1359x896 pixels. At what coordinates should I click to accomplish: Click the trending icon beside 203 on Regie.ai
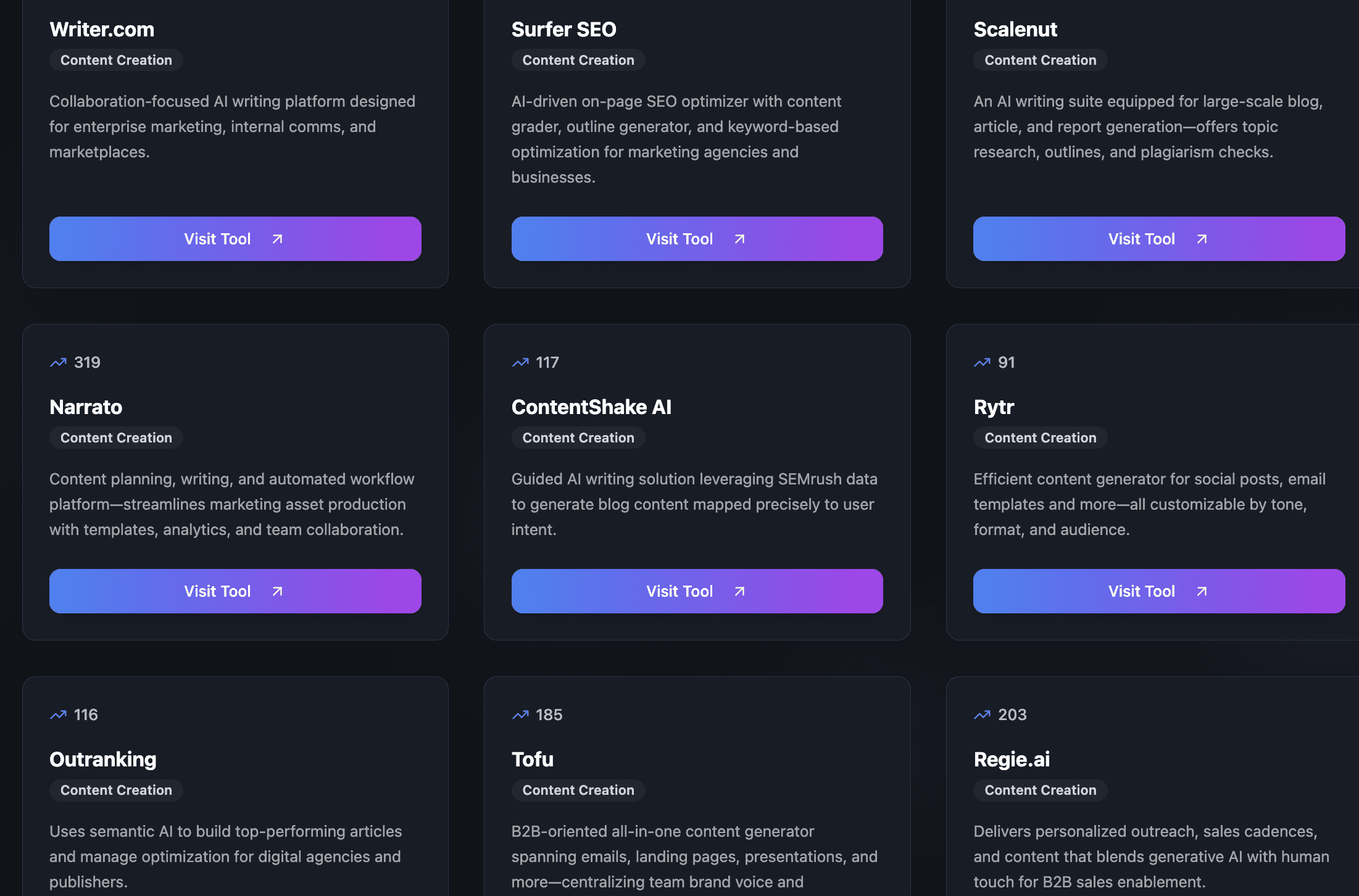coord(982,715)
